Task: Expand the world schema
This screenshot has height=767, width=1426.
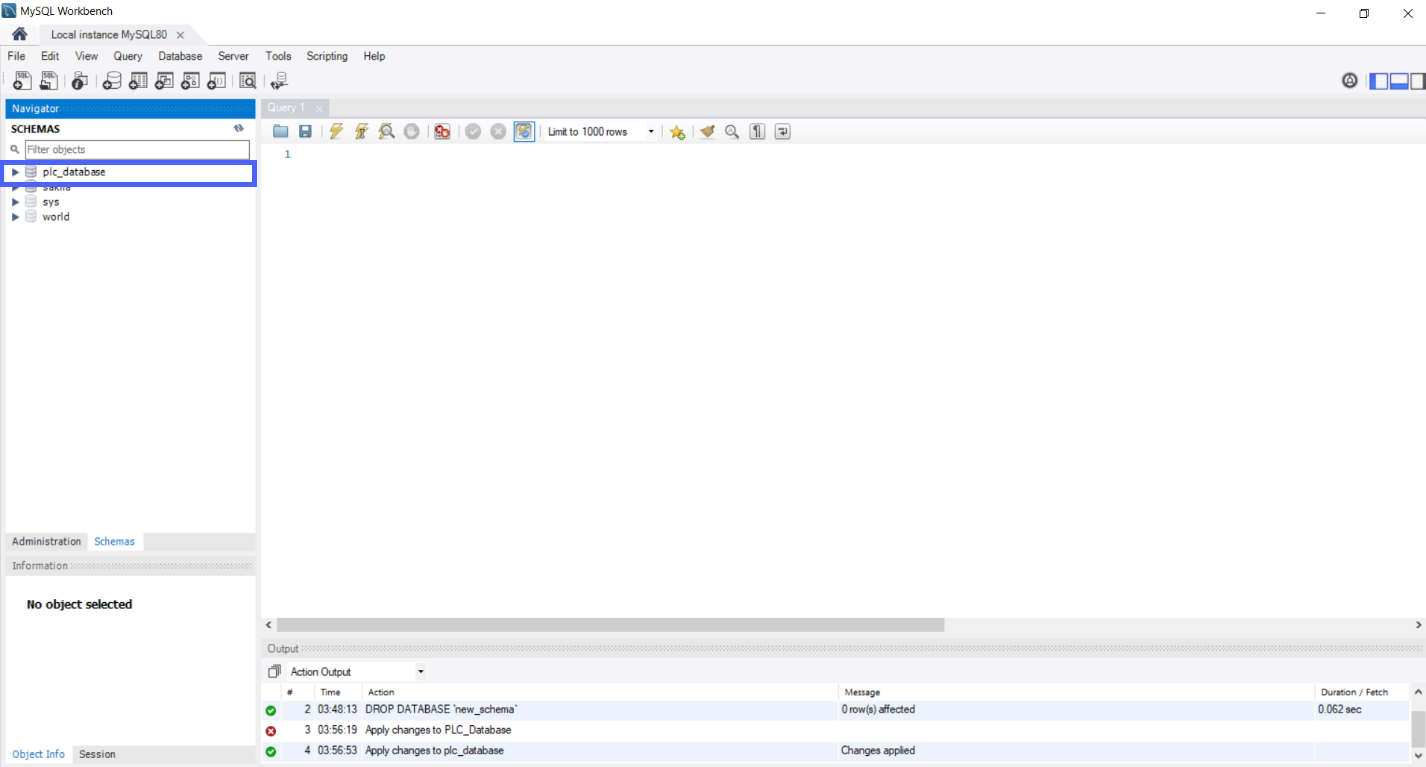Action: click(15, 217)
